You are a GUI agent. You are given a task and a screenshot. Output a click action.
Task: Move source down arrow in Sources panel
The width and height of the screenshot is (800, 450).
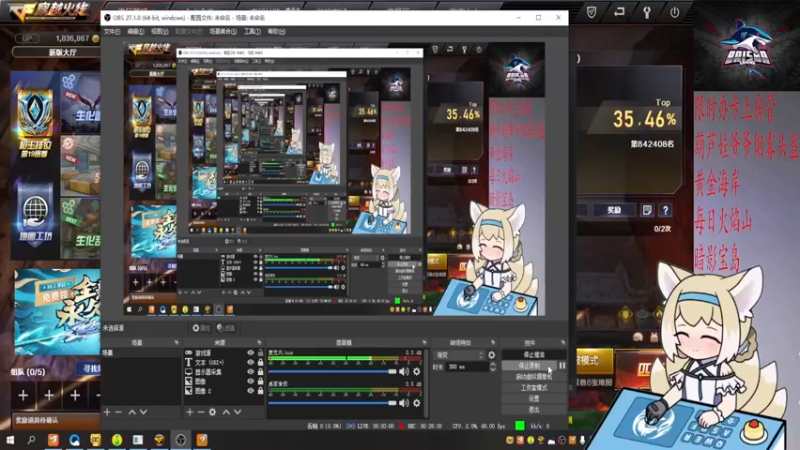point(238,412)
